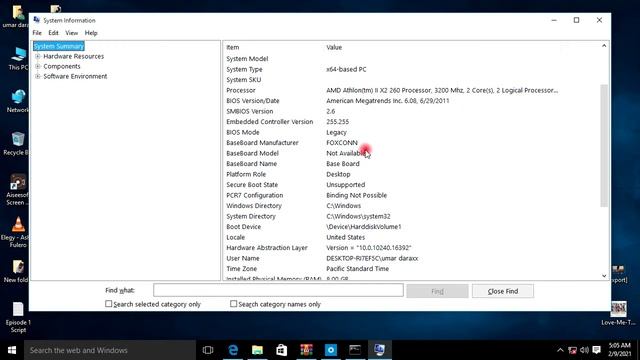Click the details pane scroll down arrow

click(x=604, y=276)
